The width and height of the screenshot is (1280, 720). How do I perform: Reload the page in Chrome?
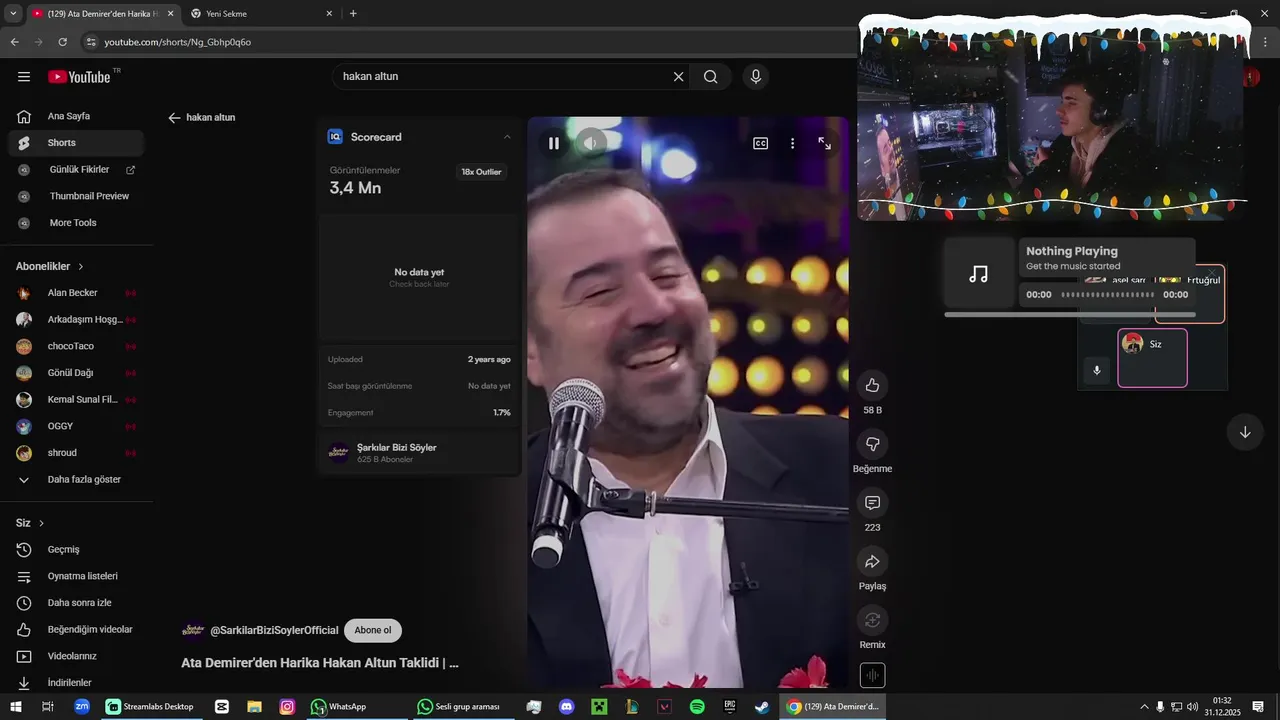pyautogui.click(x=62, y=42)
